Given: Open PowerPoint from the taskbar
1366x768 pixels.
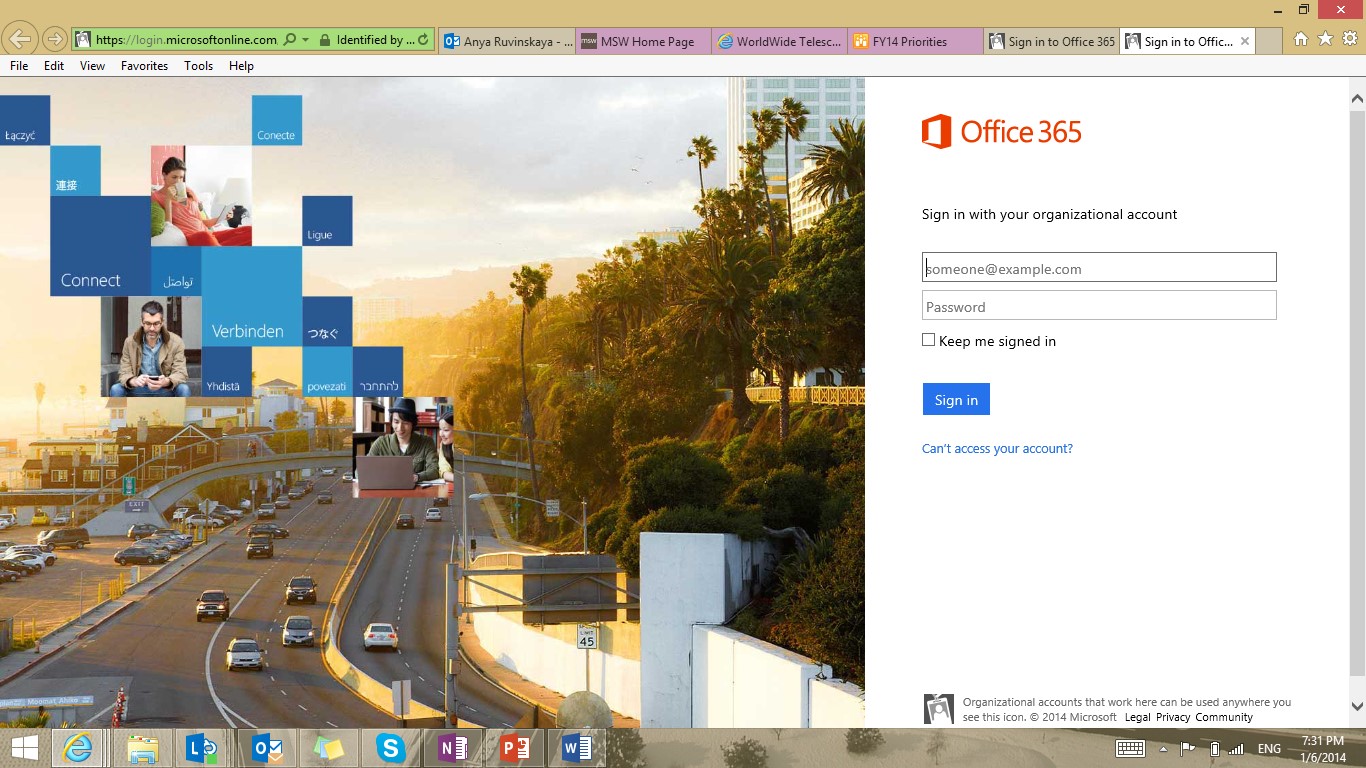Looking at the screenshot, I should pyautogui.click(x=515, y=748).
